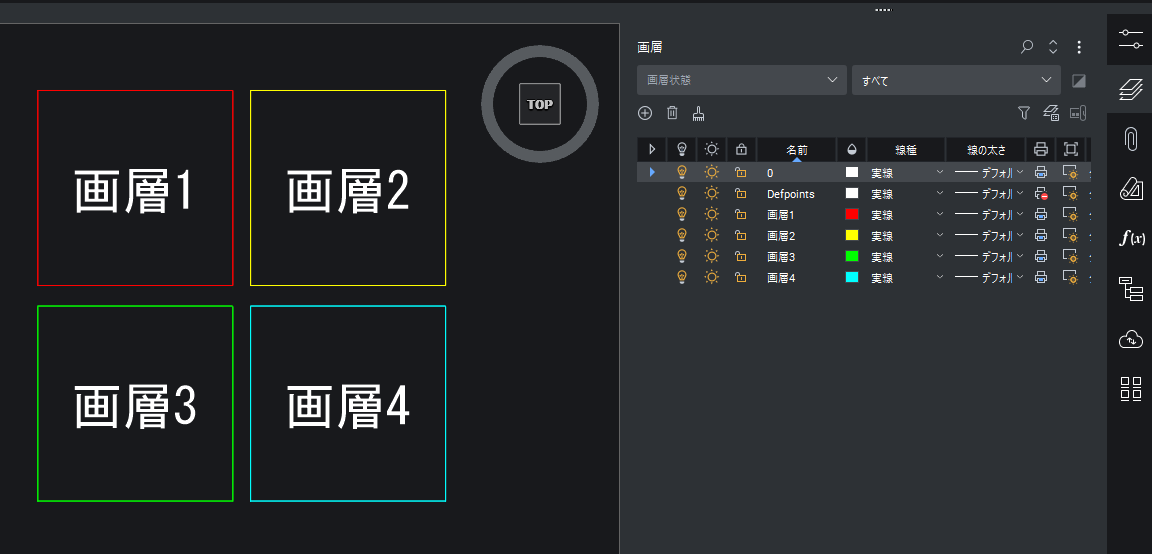Click the search magnifier in 画層 panel
The width and height of the screenshot is (1152, 554).
point(1027,47)
